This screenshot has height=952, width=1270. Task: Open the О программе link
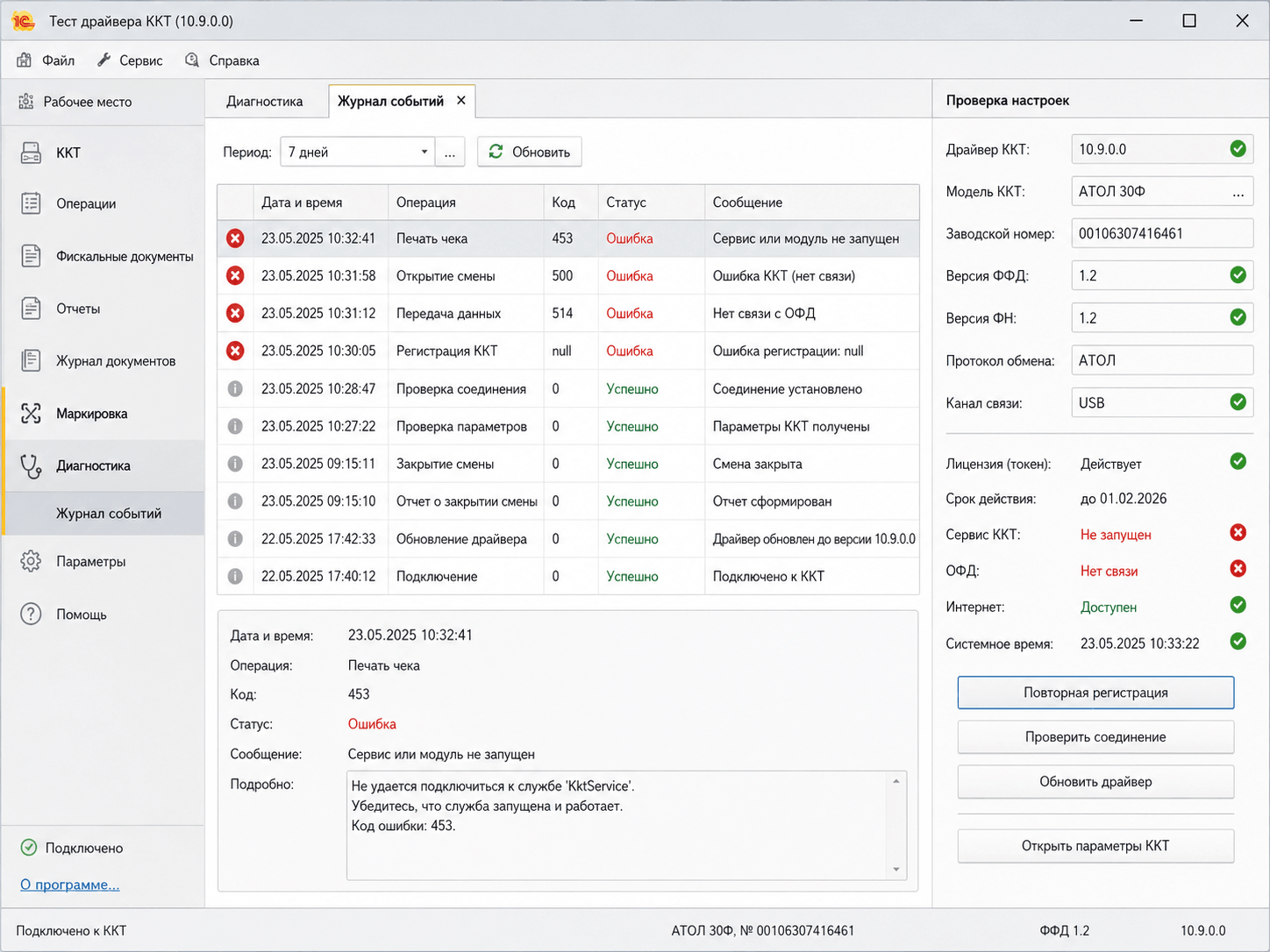[x=70, y=885]
